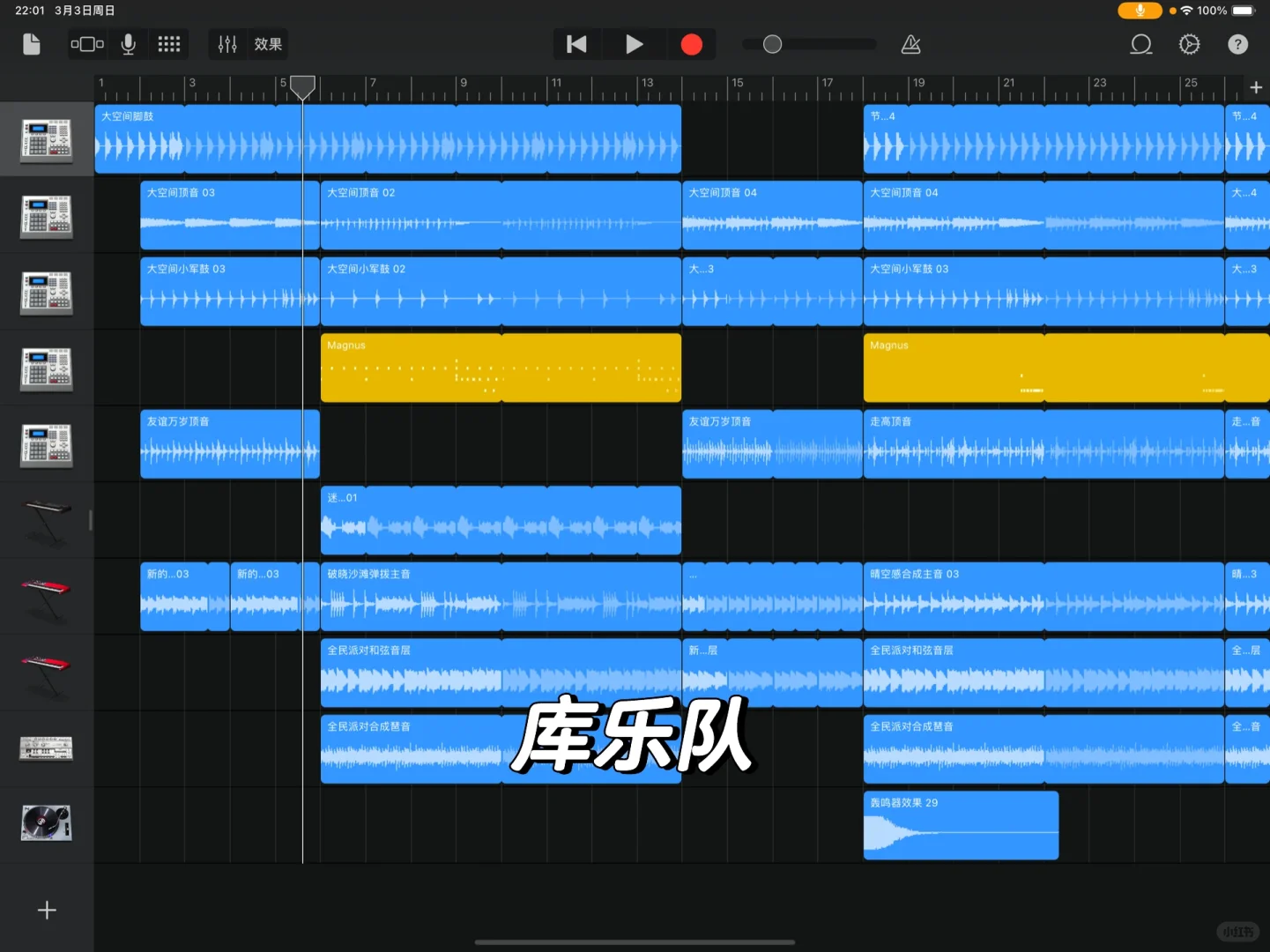The height and width of the screenshot is (952, 1270).
Task: Open GarageBand help
Action: (1237, 44)
